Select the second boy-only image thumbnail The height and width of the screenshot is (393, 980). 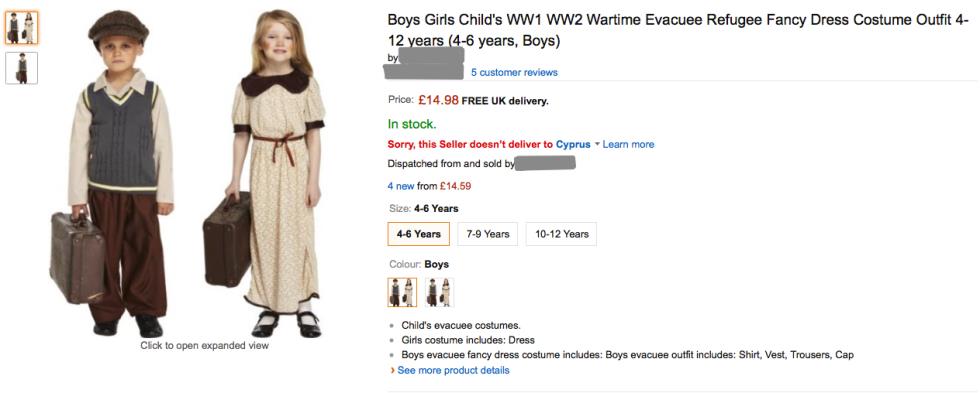click(21, 67)
